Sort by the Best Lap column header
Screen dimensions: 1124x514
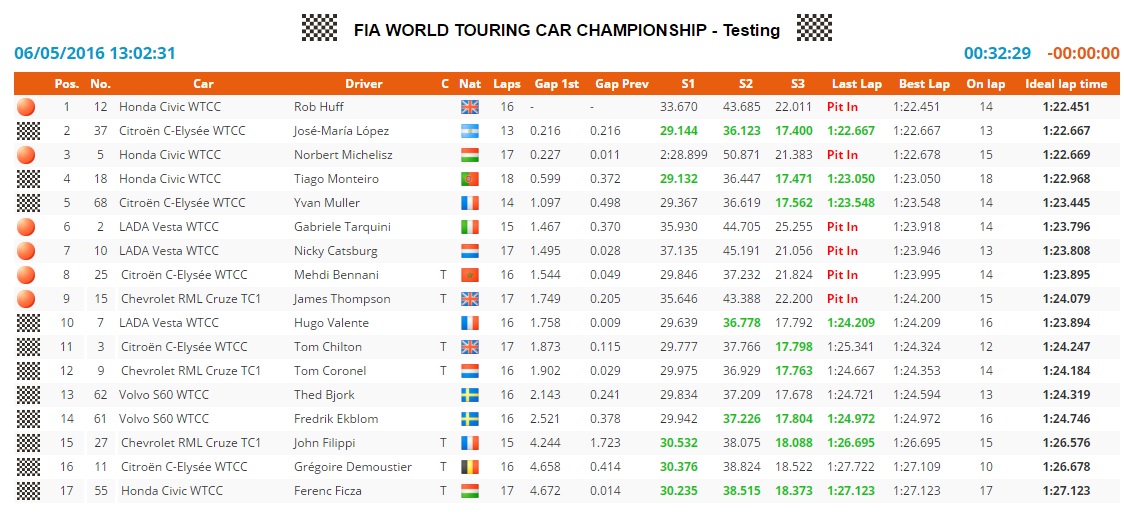pos(924,84)
